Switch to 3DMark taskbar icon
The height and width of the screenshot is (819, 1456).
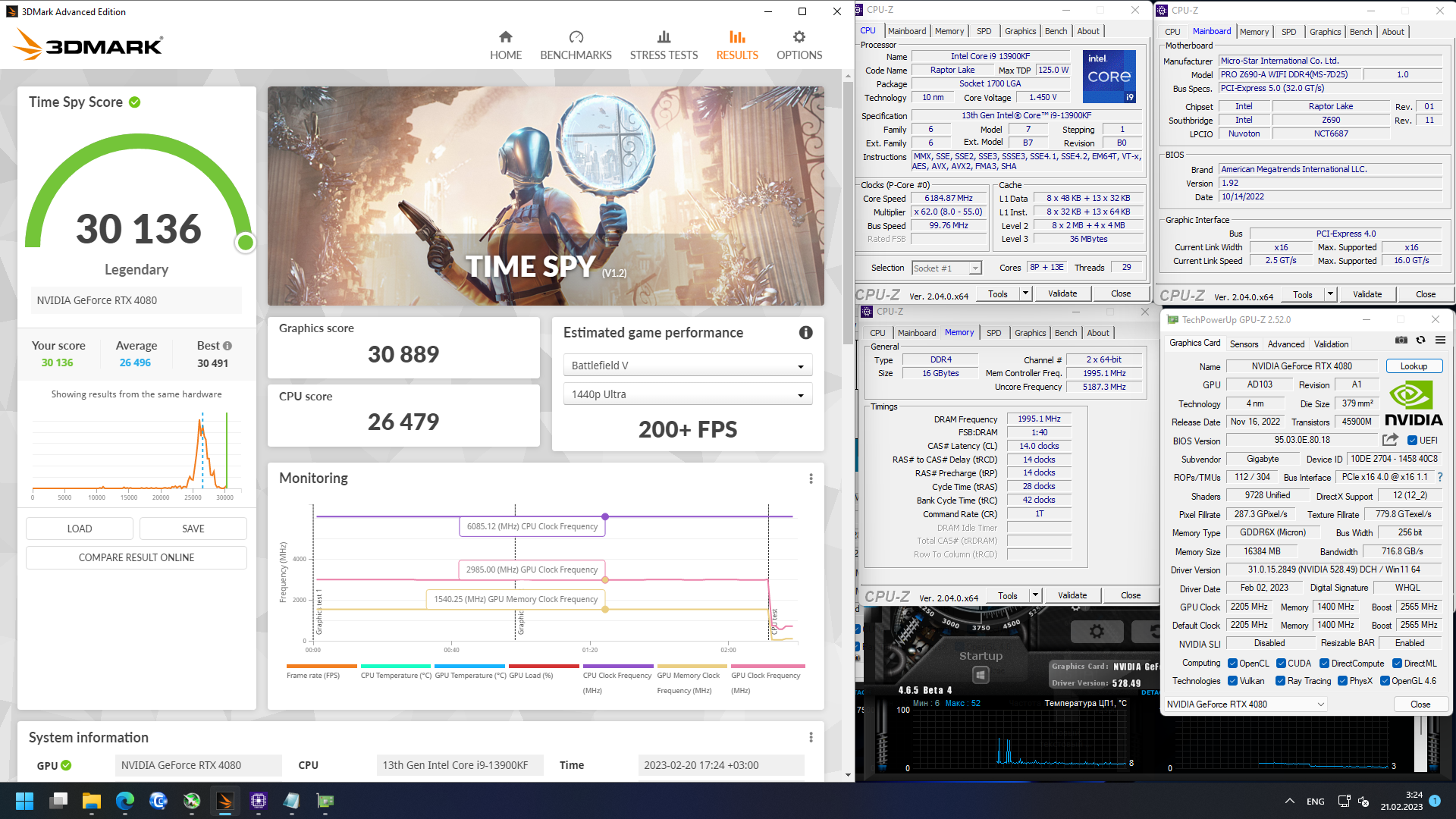point(225,801)
